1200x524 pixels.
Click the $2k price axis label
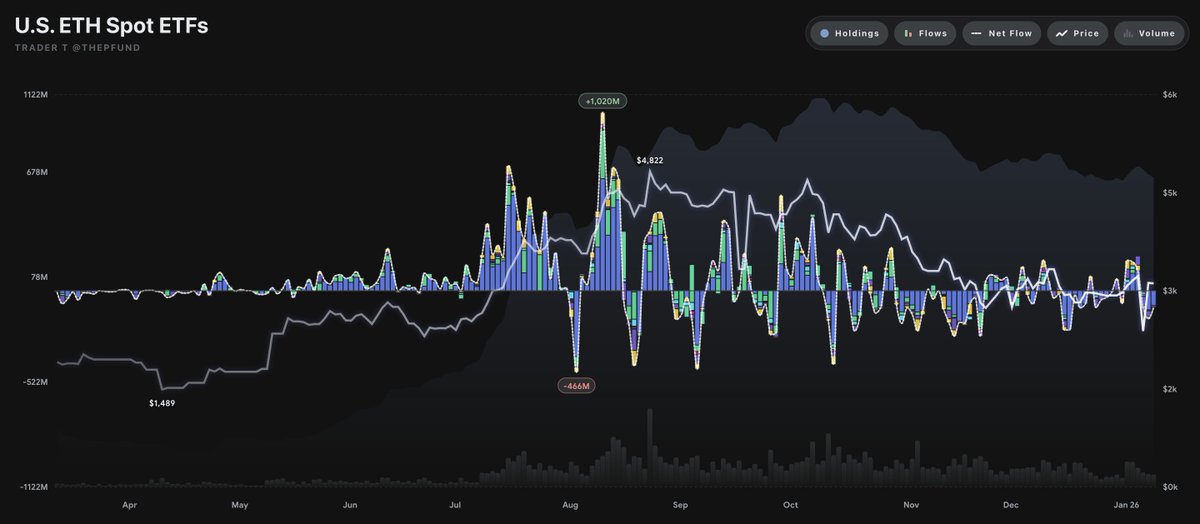coord(1170,388)
